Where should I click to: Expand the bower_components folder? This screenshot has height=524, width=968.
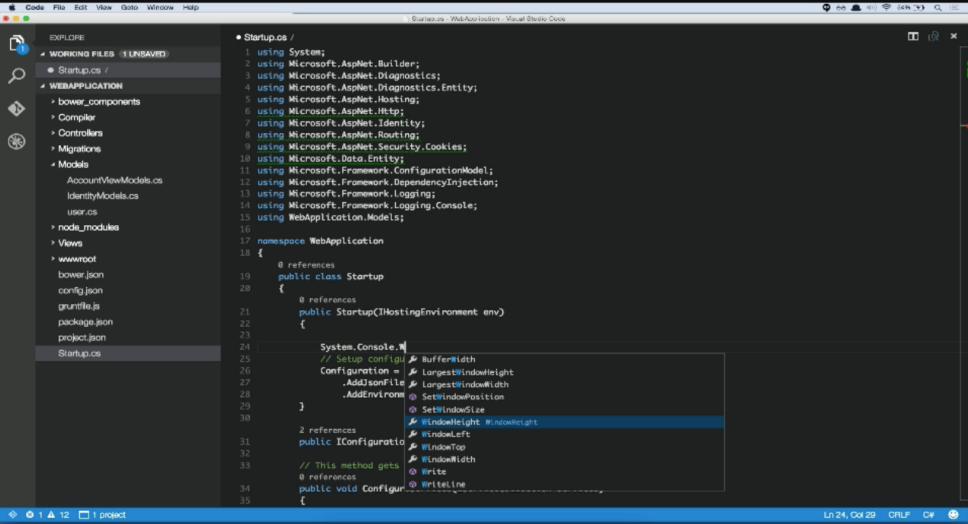(x=98, y=102)
